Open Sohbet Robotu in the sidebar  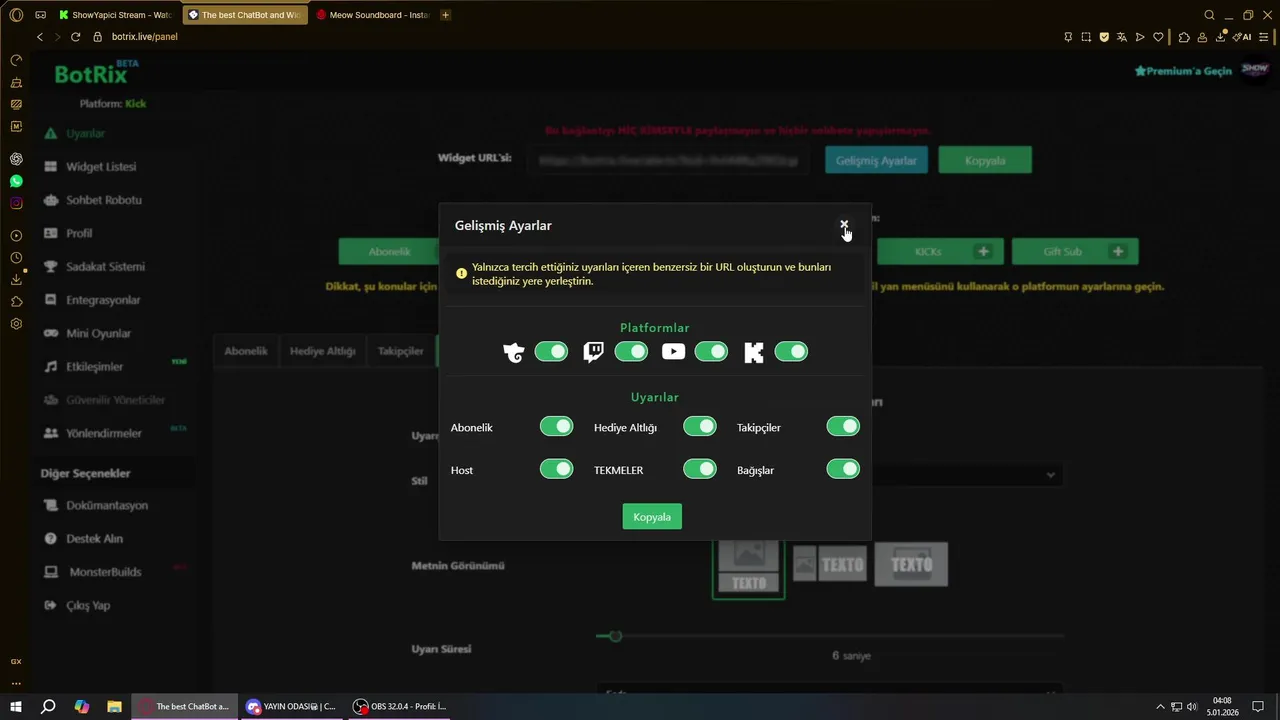(x=103, y=200)
